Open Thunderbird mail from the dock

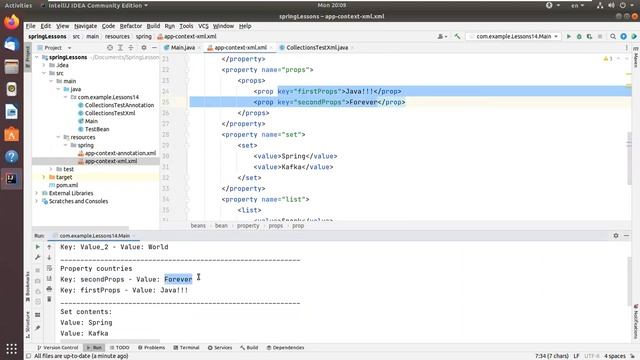pos(11,44)
